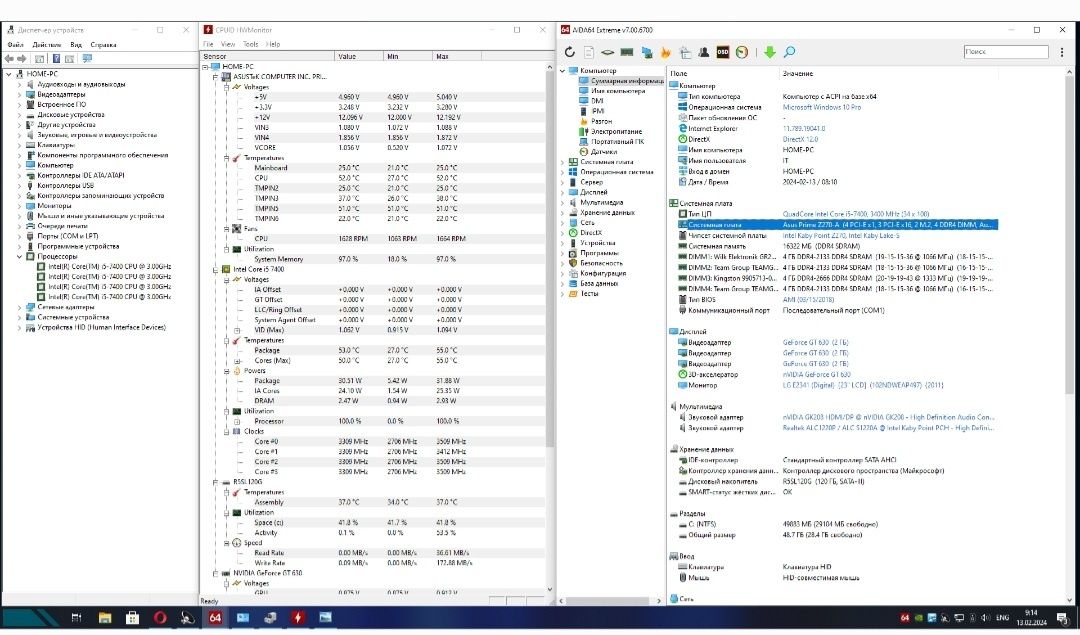Viewport: 1080px width, 635px height.
Task: Collapse the R5SL120G node in HWMonitor
Action: point(216,482)
